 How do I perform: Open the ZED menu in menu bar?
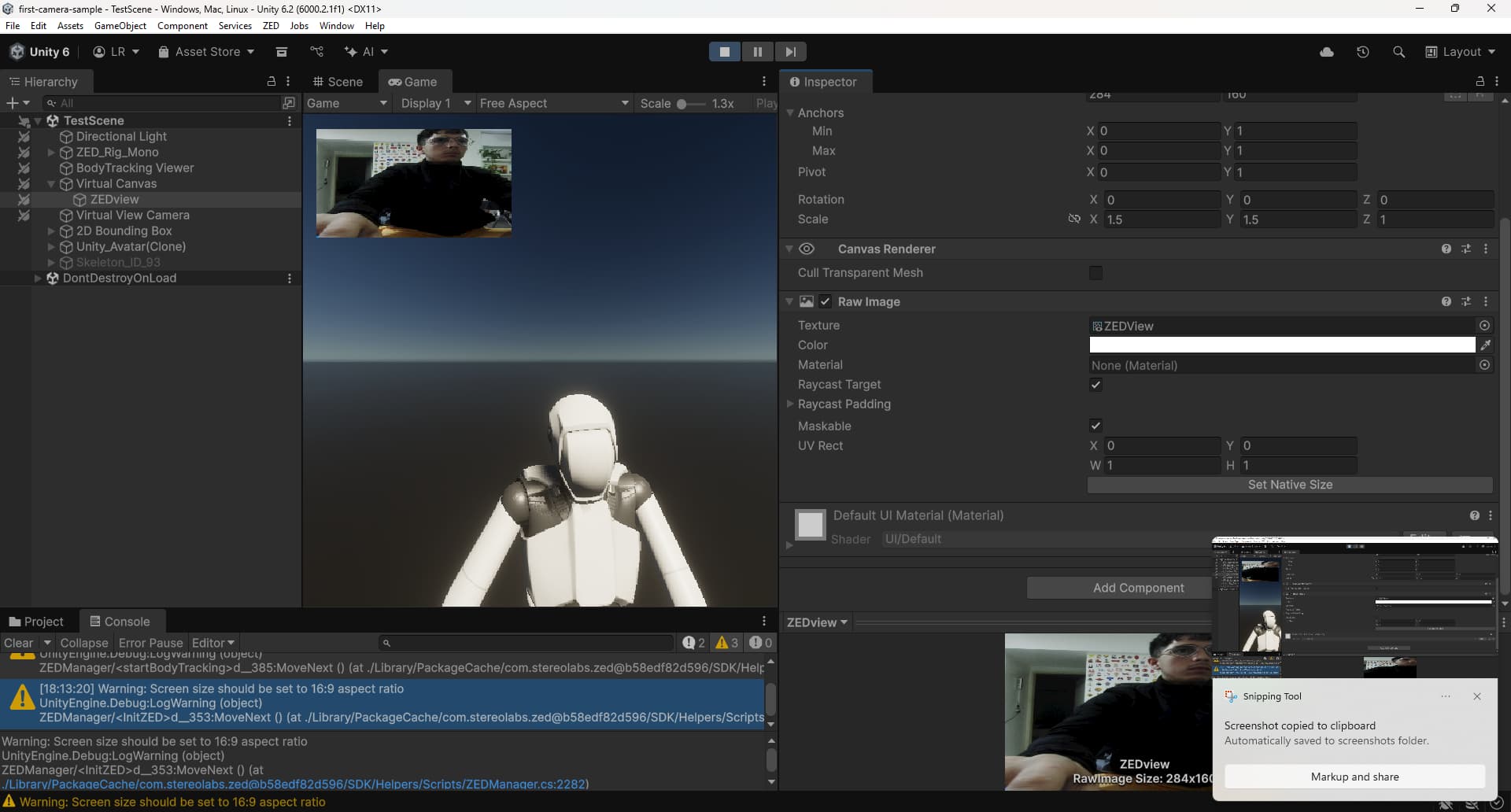click(x=271, y=26)
